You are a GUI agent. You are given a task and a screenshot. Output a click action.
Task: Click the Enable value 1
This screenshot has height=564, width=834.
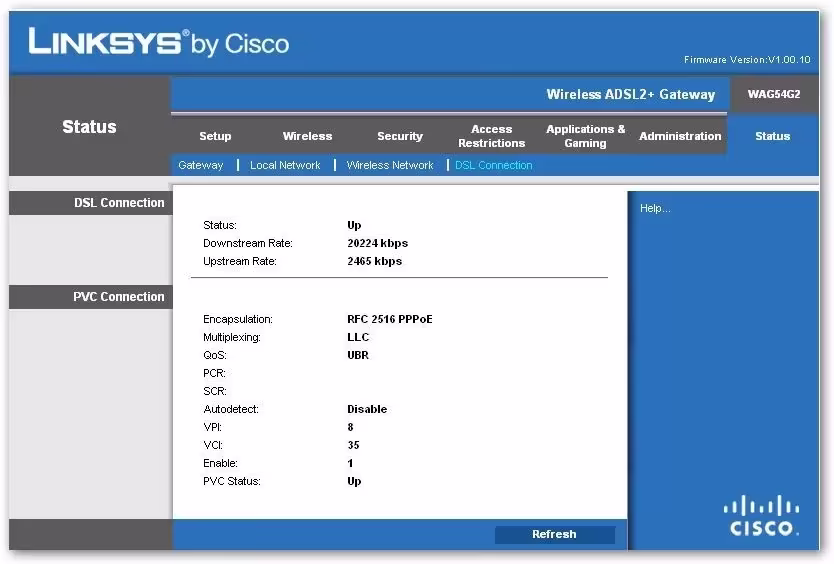click(x=351, y=463)
